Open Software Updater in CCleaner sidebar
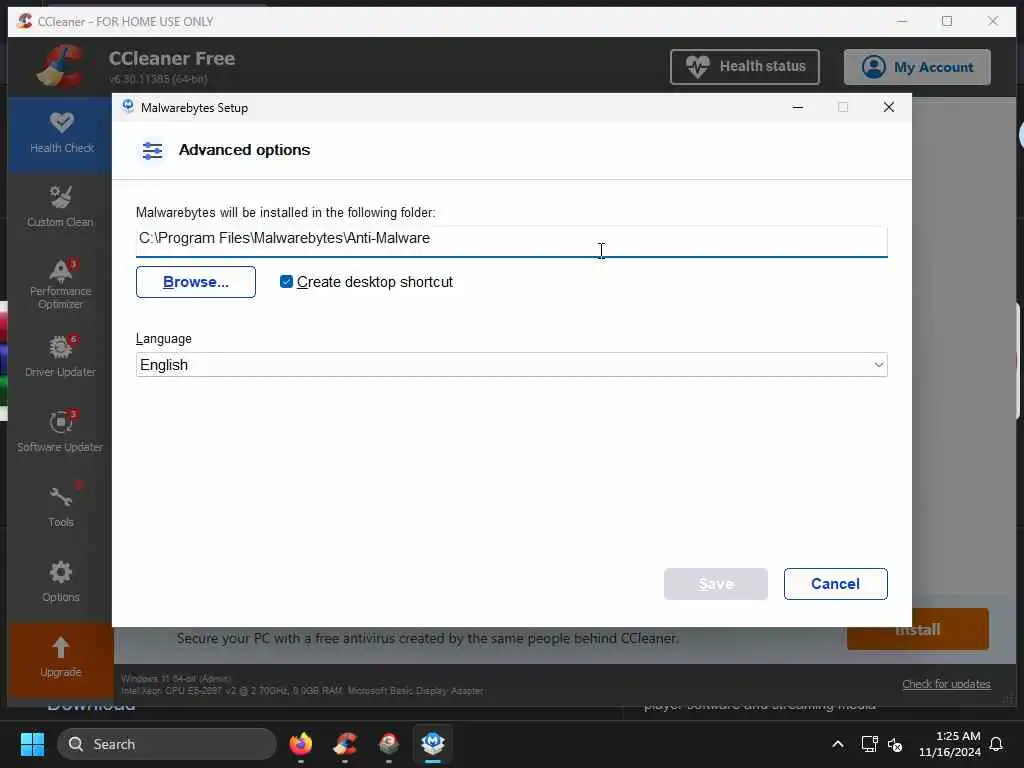 [x=60, y=431]
